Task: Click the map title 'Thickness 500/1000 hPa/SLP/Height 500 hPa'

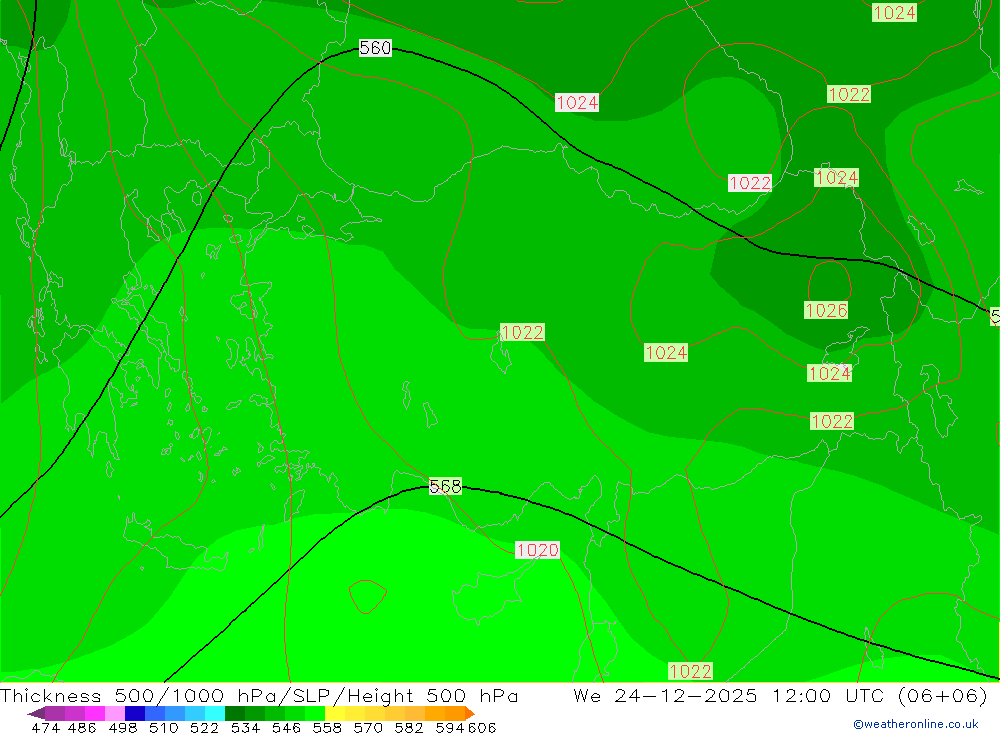Action: [259, 695]
